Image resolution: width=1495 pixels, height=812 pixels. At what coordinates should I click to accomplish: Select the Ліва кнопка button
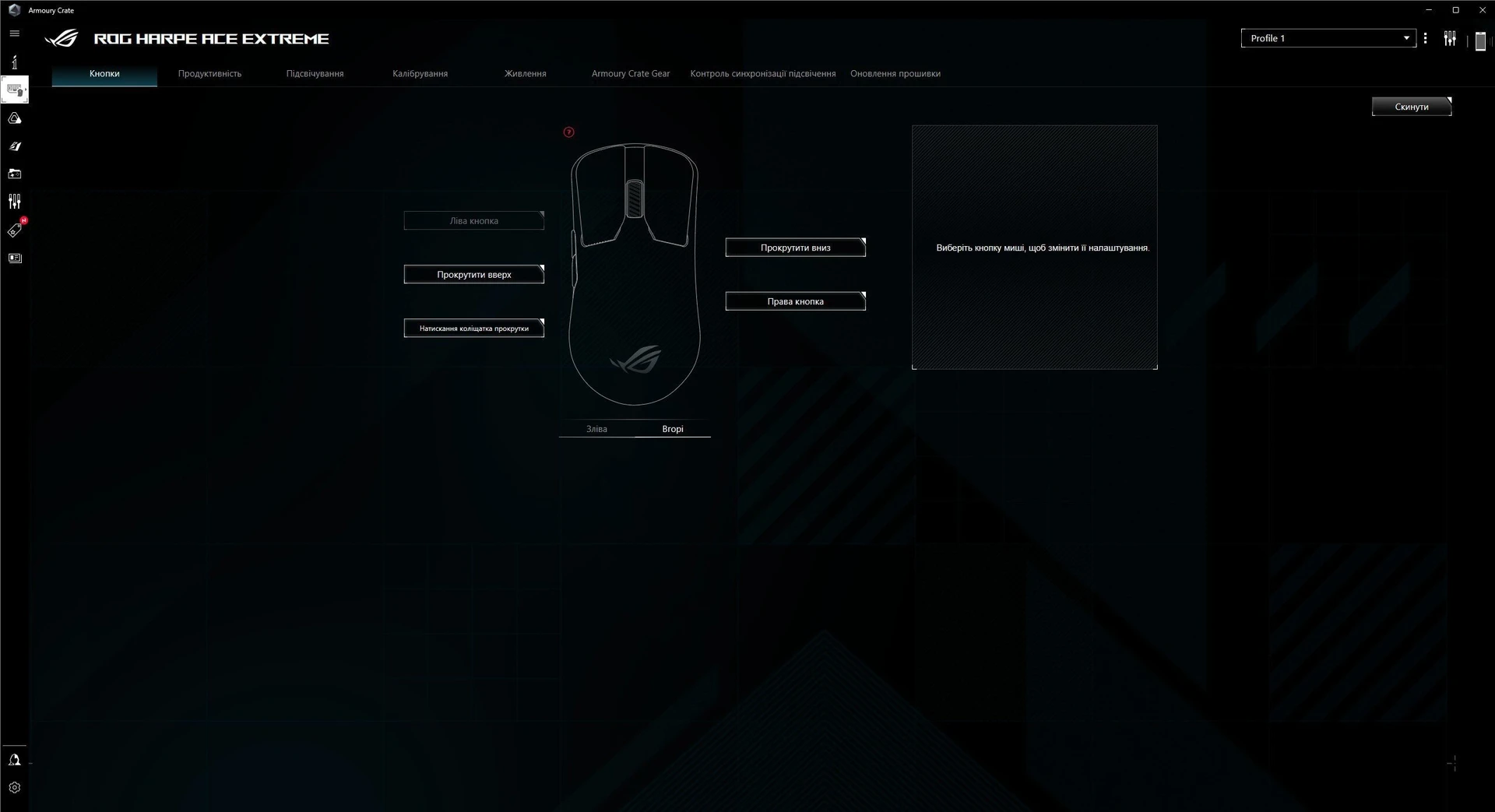coord(473,221)
